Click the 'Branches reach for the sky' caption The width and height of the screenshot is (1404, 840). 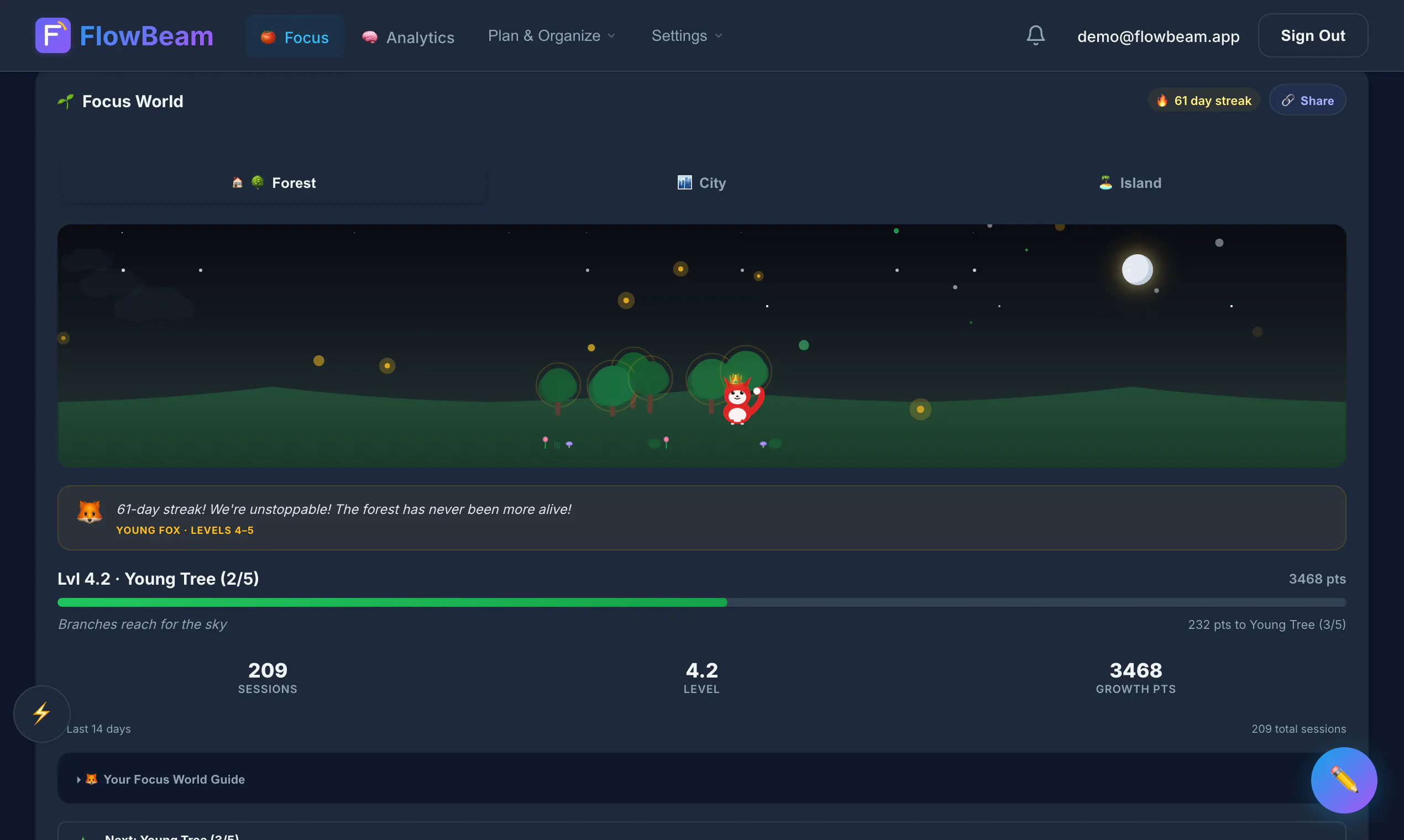pyautogui.click(x=142, y=624)
